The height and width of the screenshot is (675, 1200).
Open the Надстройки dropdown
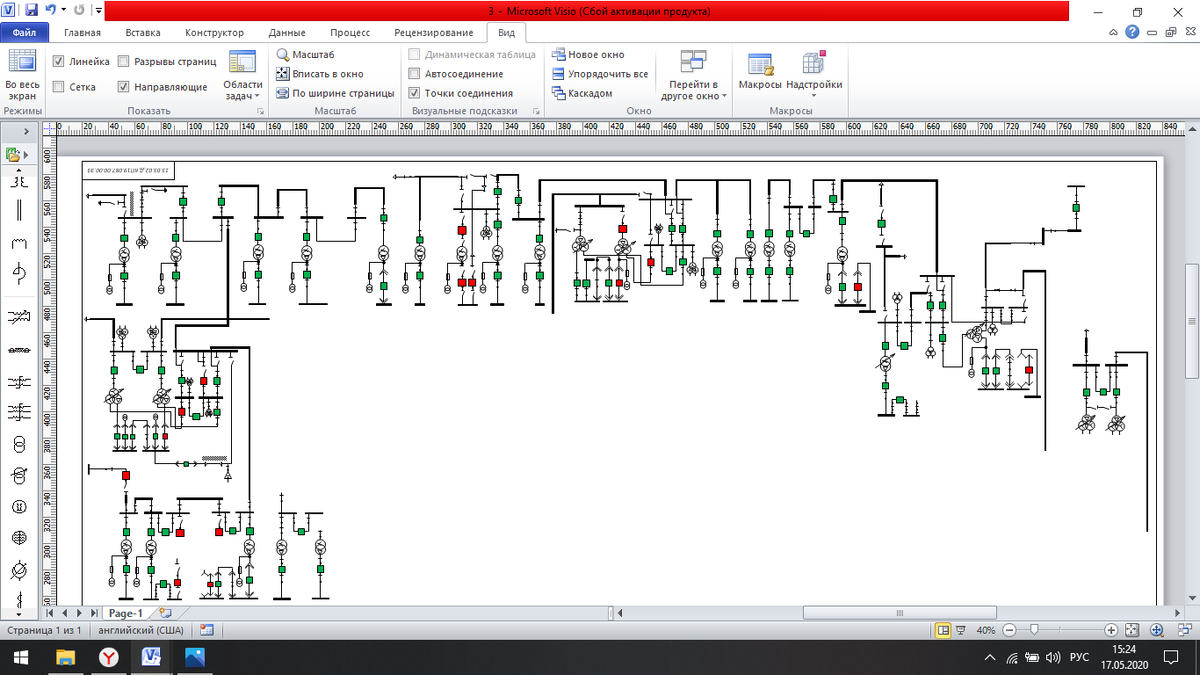[x=814, y=74]
